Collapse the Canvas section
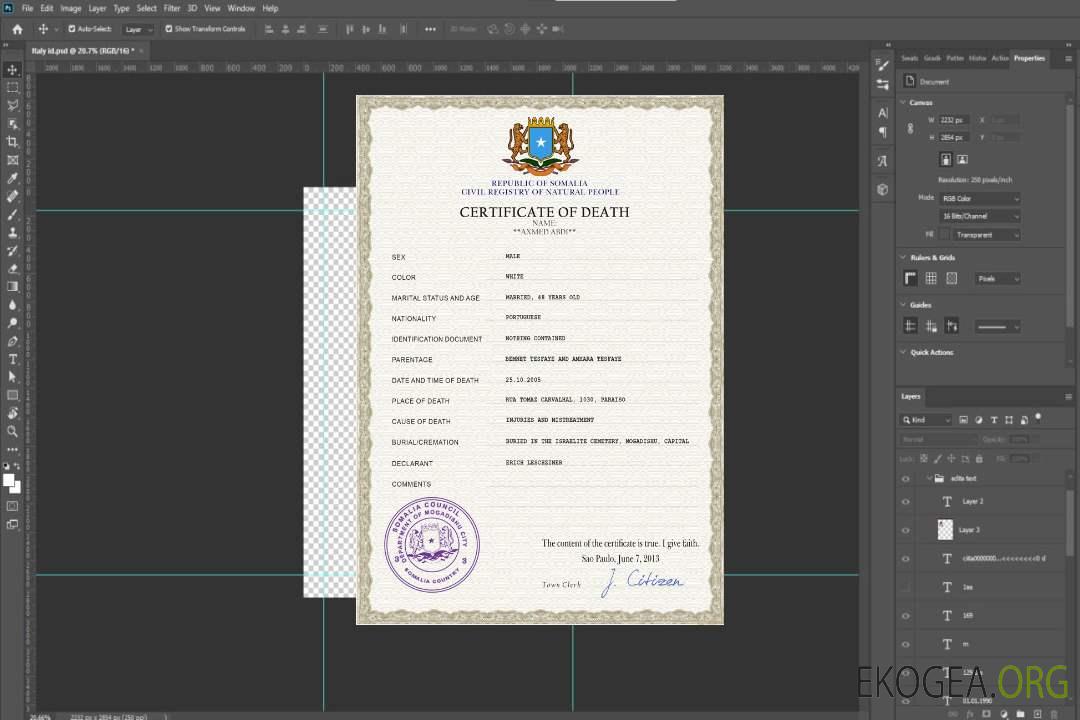 903,103
